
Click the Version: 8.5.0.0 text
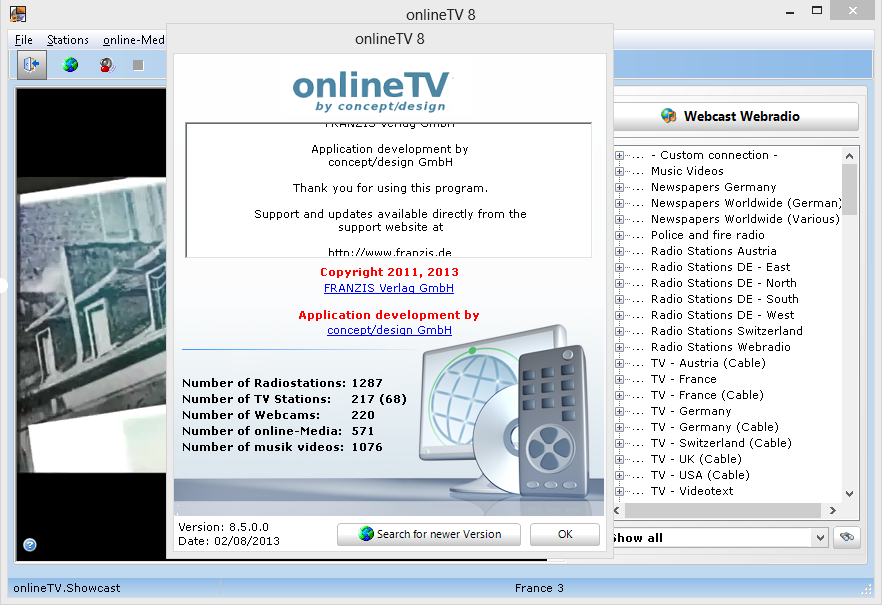(x=223, y=527)
